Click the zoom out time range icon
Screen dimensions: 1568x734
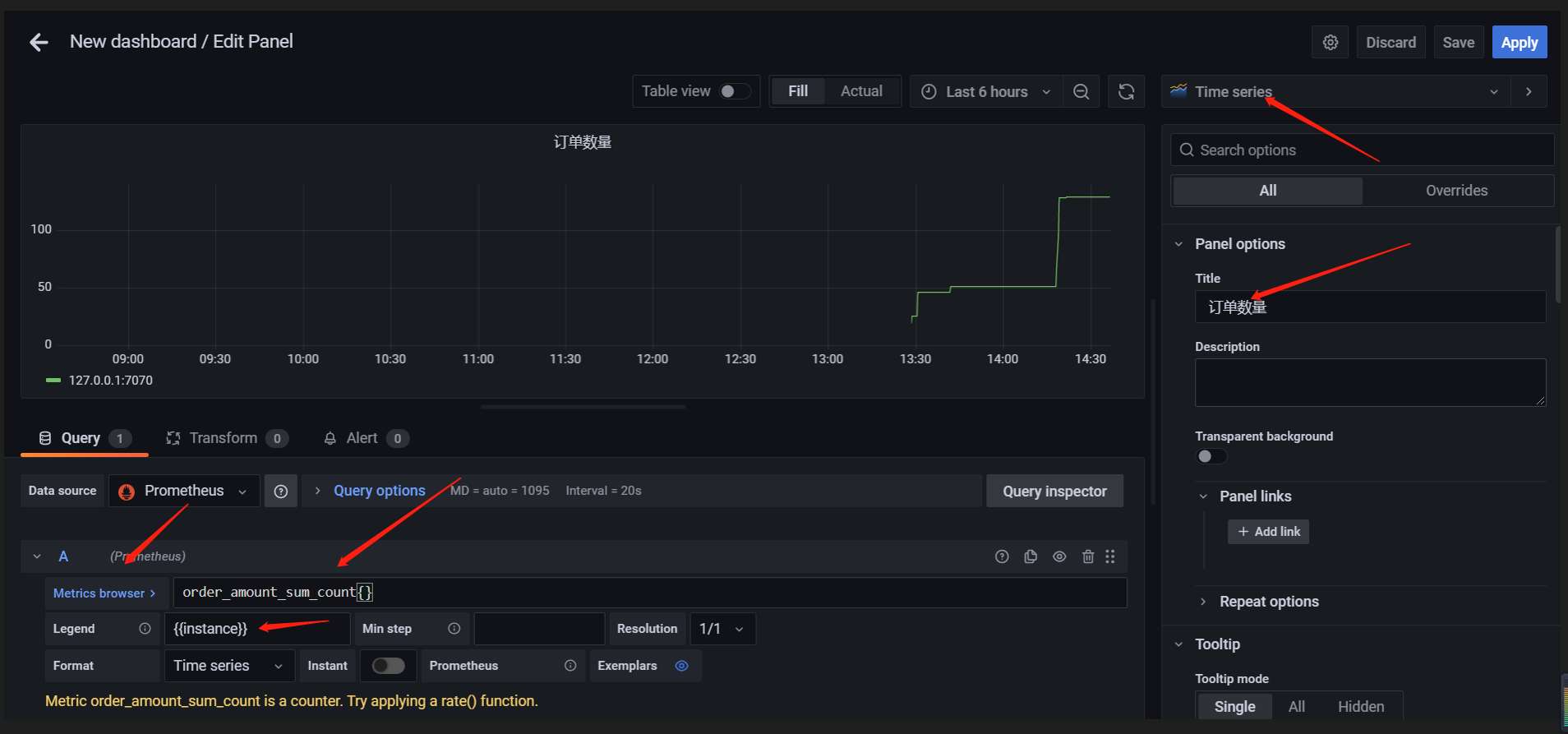pyautogui.click(x=1081, y=91)
